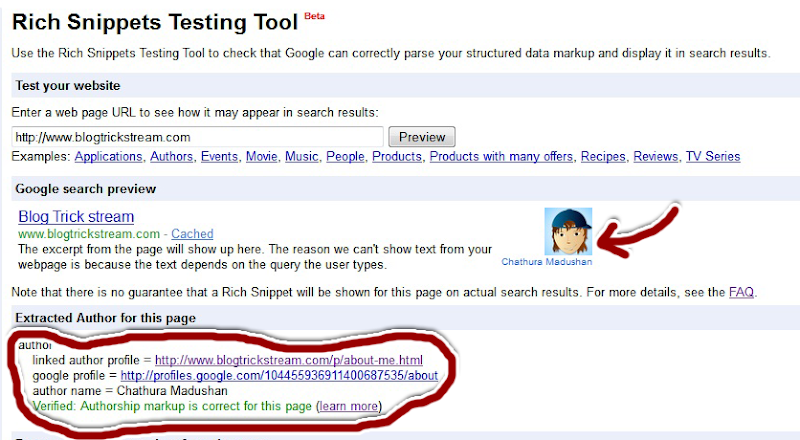
Task: Open Products with many offers example
Action: [x=501, y=157]
